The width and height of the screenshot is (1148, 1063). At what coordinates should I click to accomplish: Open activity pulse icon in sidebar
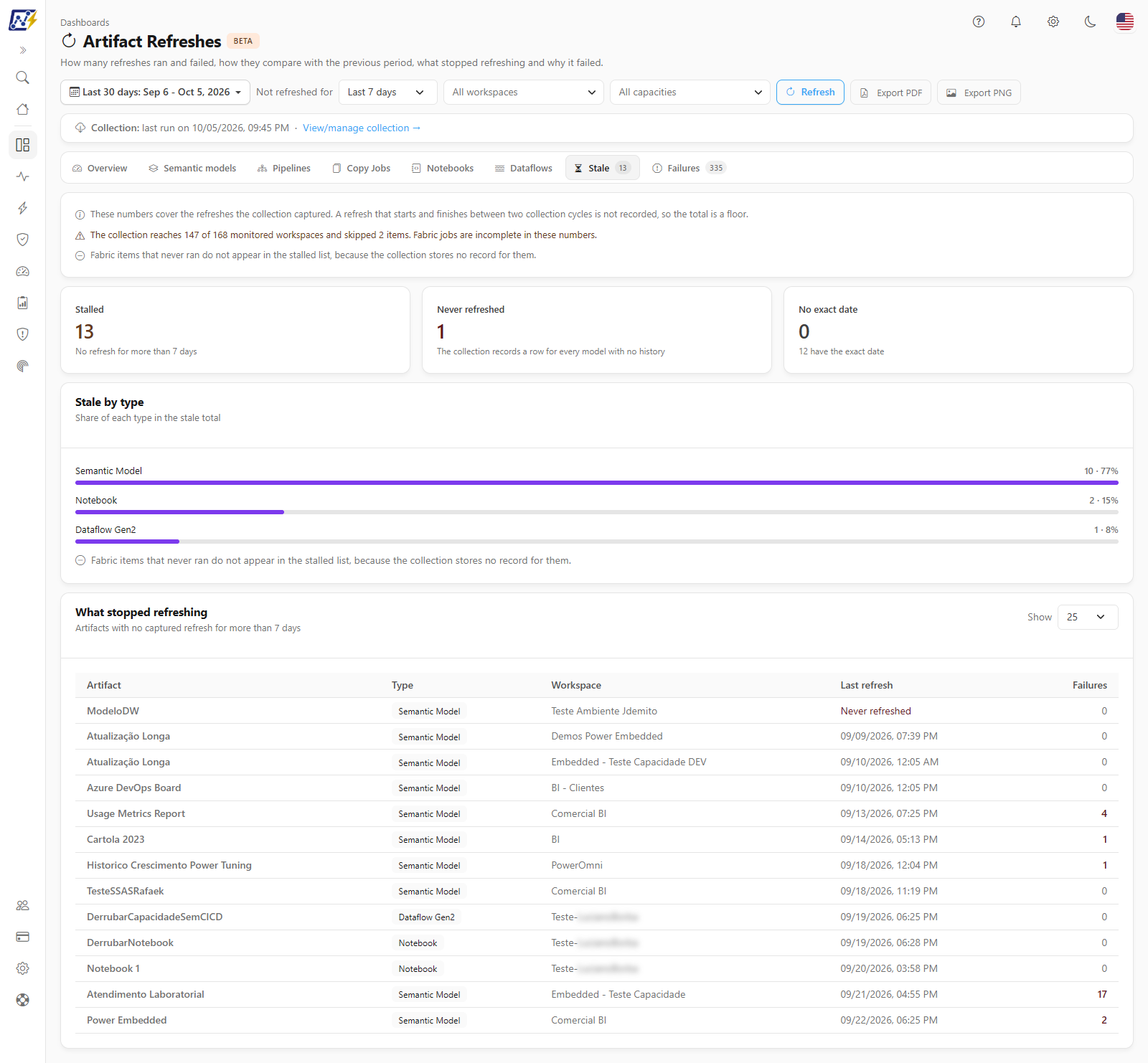[23, 176]
